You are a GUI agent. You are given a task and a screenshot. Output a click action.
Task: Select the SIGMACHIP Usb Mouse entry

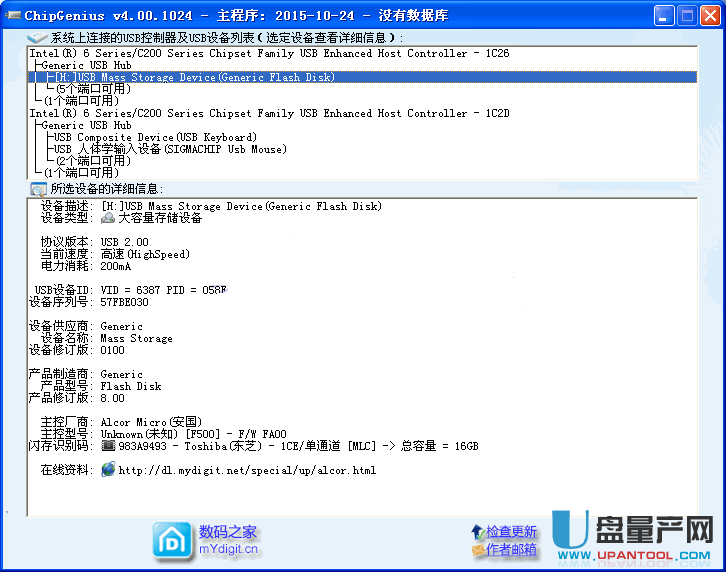tap(170, 149)
